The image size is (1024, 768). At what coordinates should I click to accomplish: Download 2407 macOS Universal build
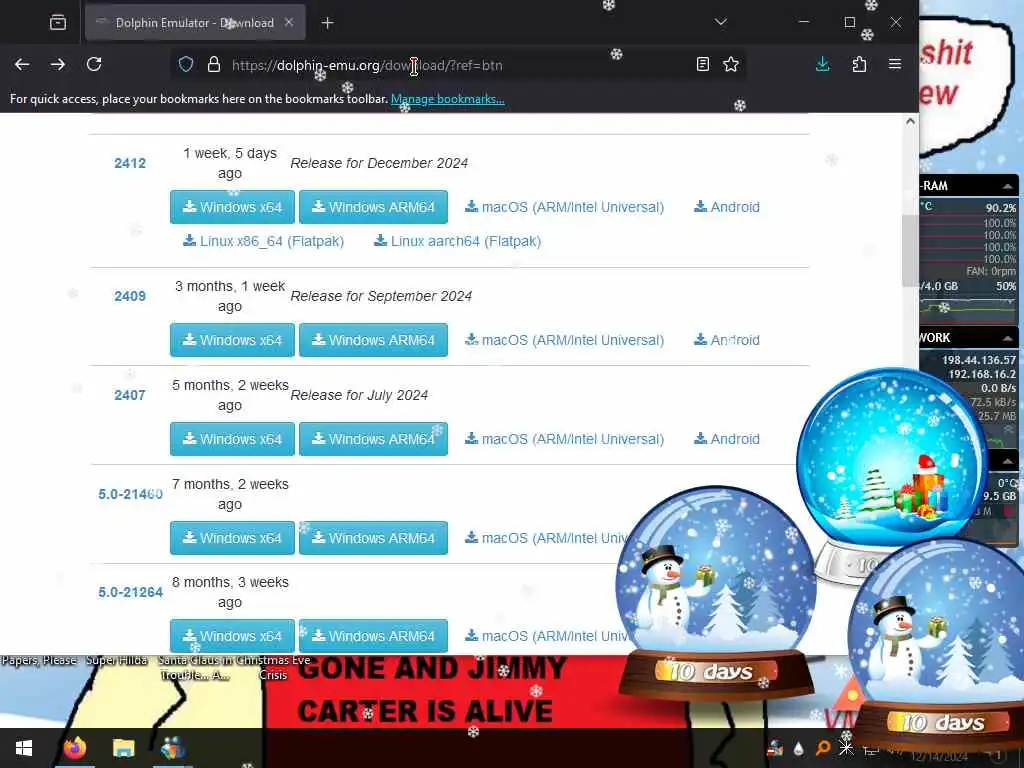pos(564,439)
